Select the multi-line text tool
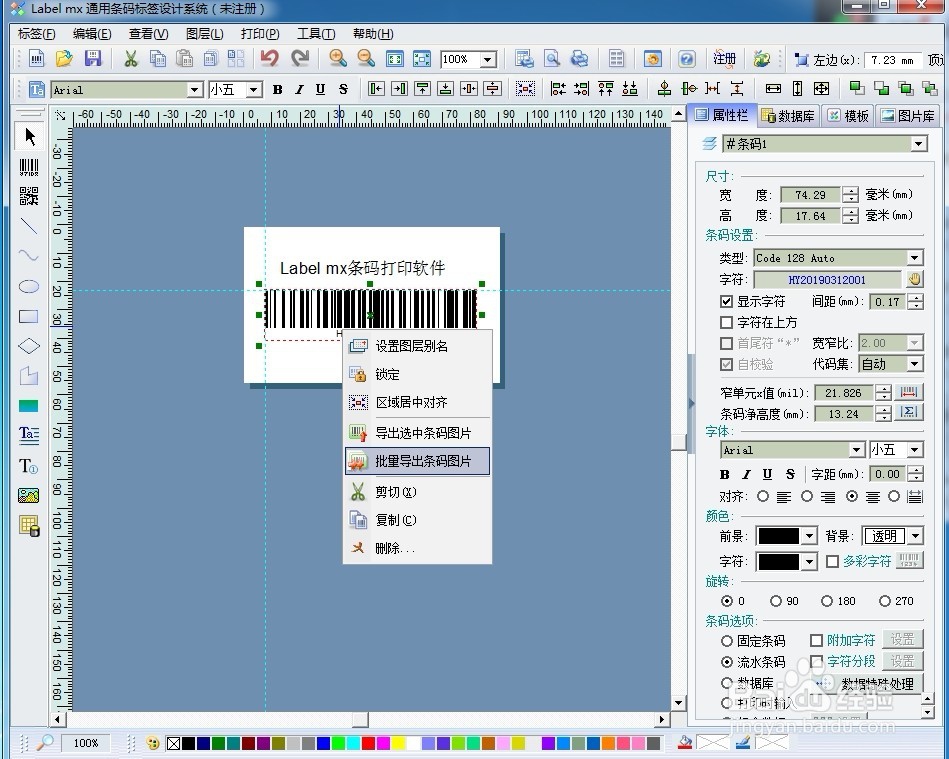This screenshot has height=759, width=949. pyautogui.click(x=28, y=435)
